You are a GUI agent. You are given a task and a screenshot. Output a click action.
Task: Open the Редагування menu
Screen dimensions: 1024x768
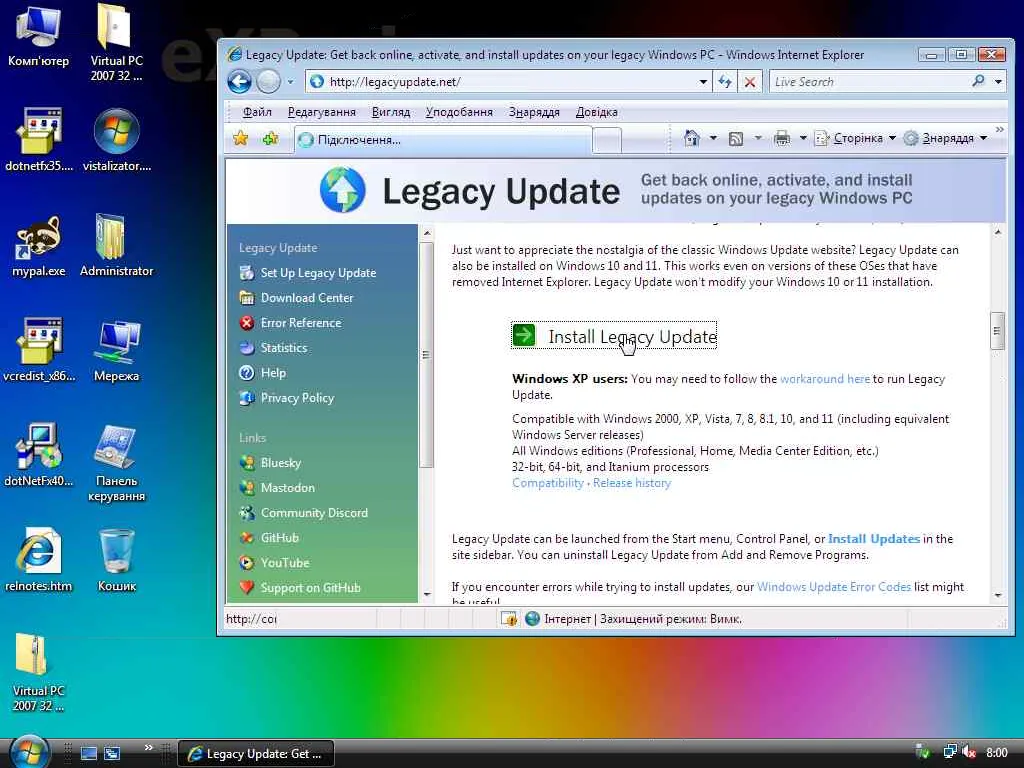[321, 112]
